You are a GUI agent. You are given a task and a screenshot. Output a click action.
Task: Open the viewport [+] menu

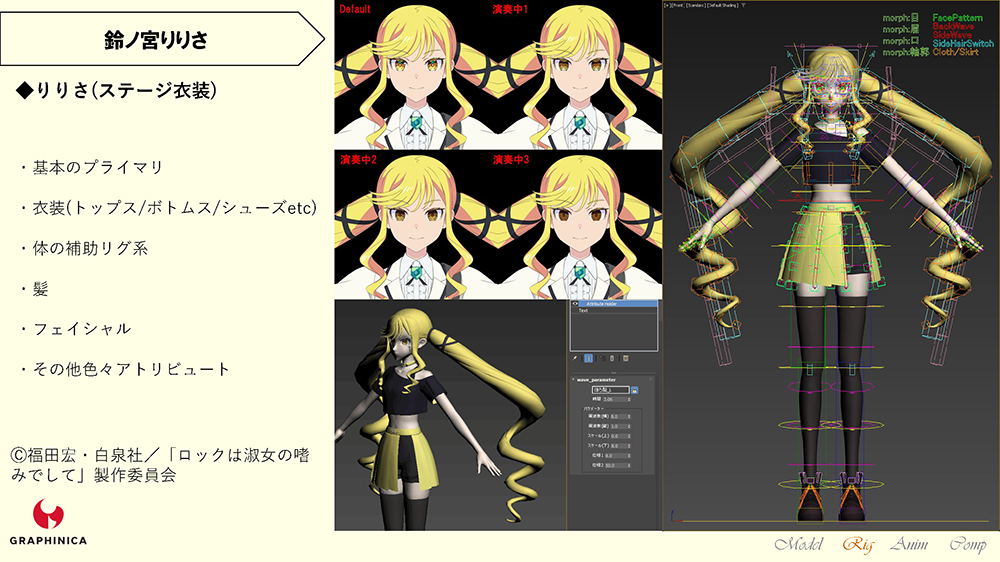pos(668,6)
